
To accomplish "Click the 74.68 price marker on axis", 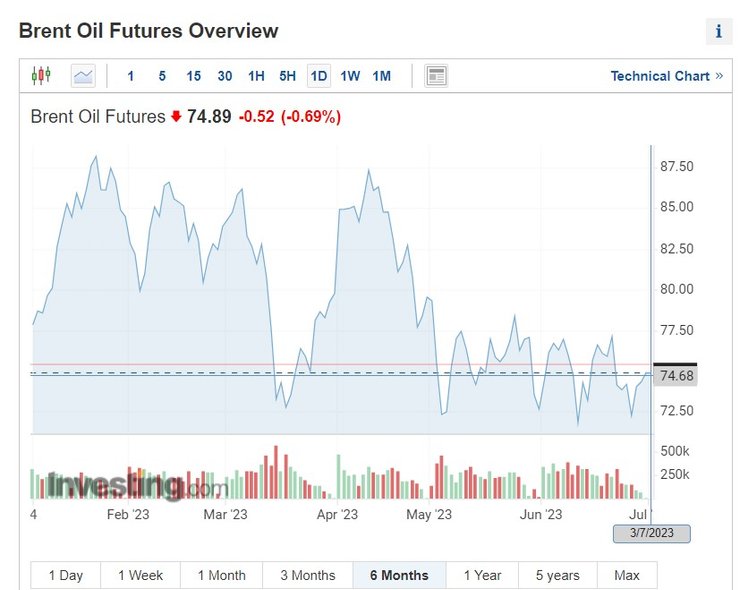I will pyautogui.click(x=677, y=376).
